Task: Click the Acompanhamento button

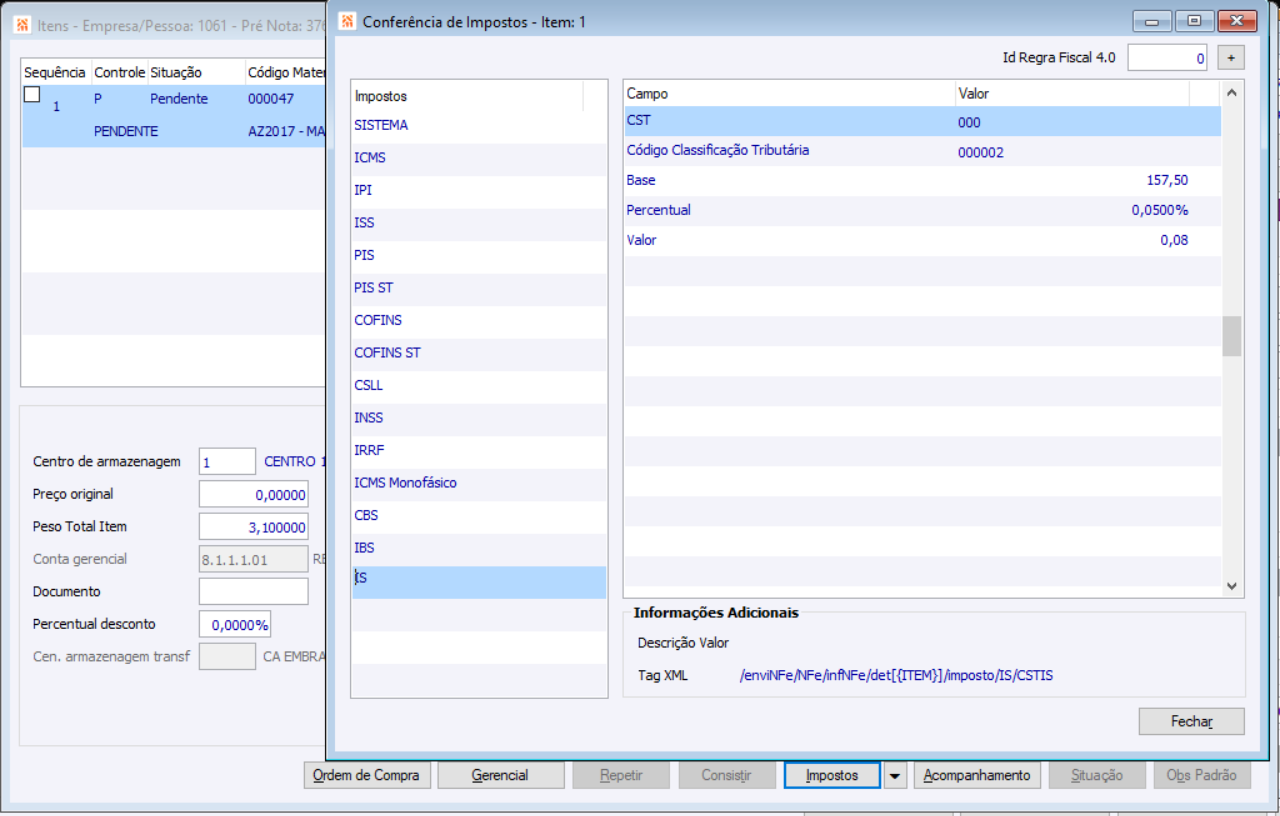Action: tap(977, 775)
